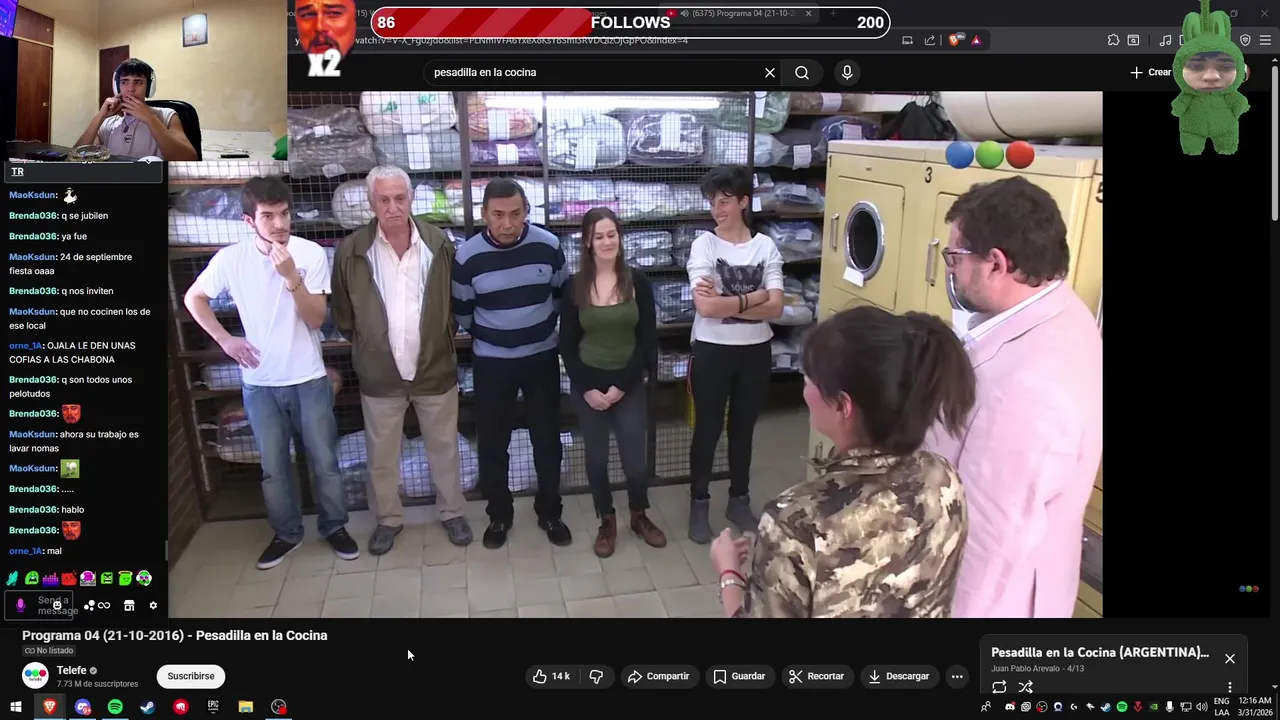
Task: Click the Brave Rewards triangle icon
Action: (x=976, y=40)
